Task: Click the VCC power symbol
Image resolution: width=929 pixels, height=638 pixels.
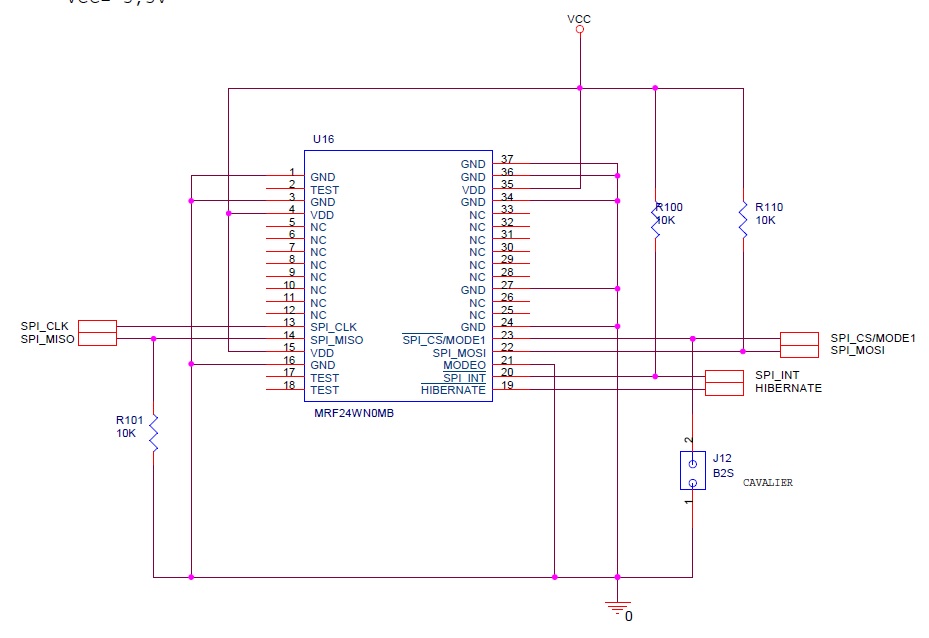Action: pos(579,29)
